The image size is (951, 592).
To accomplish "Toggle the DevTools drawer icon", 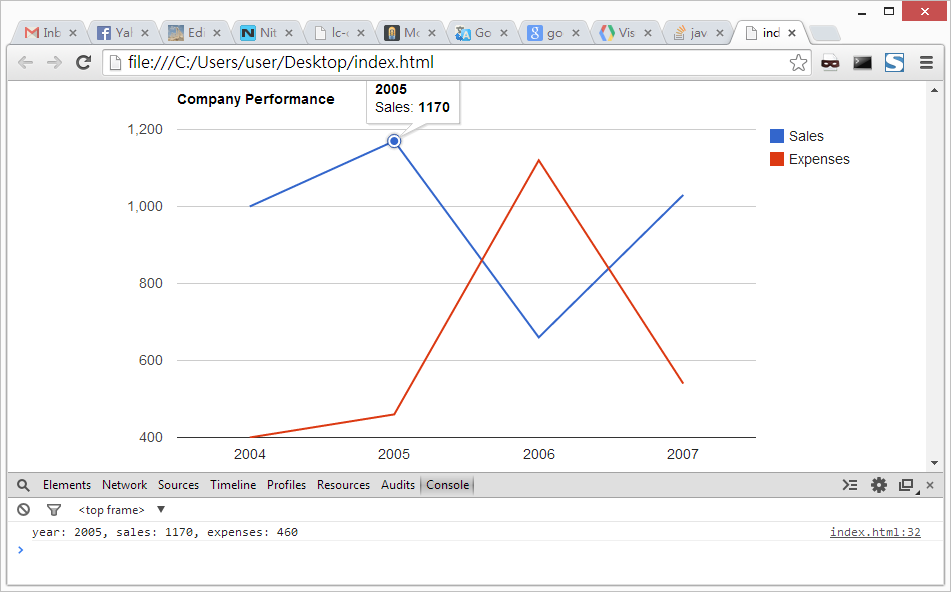I will [x=850, y=485].
